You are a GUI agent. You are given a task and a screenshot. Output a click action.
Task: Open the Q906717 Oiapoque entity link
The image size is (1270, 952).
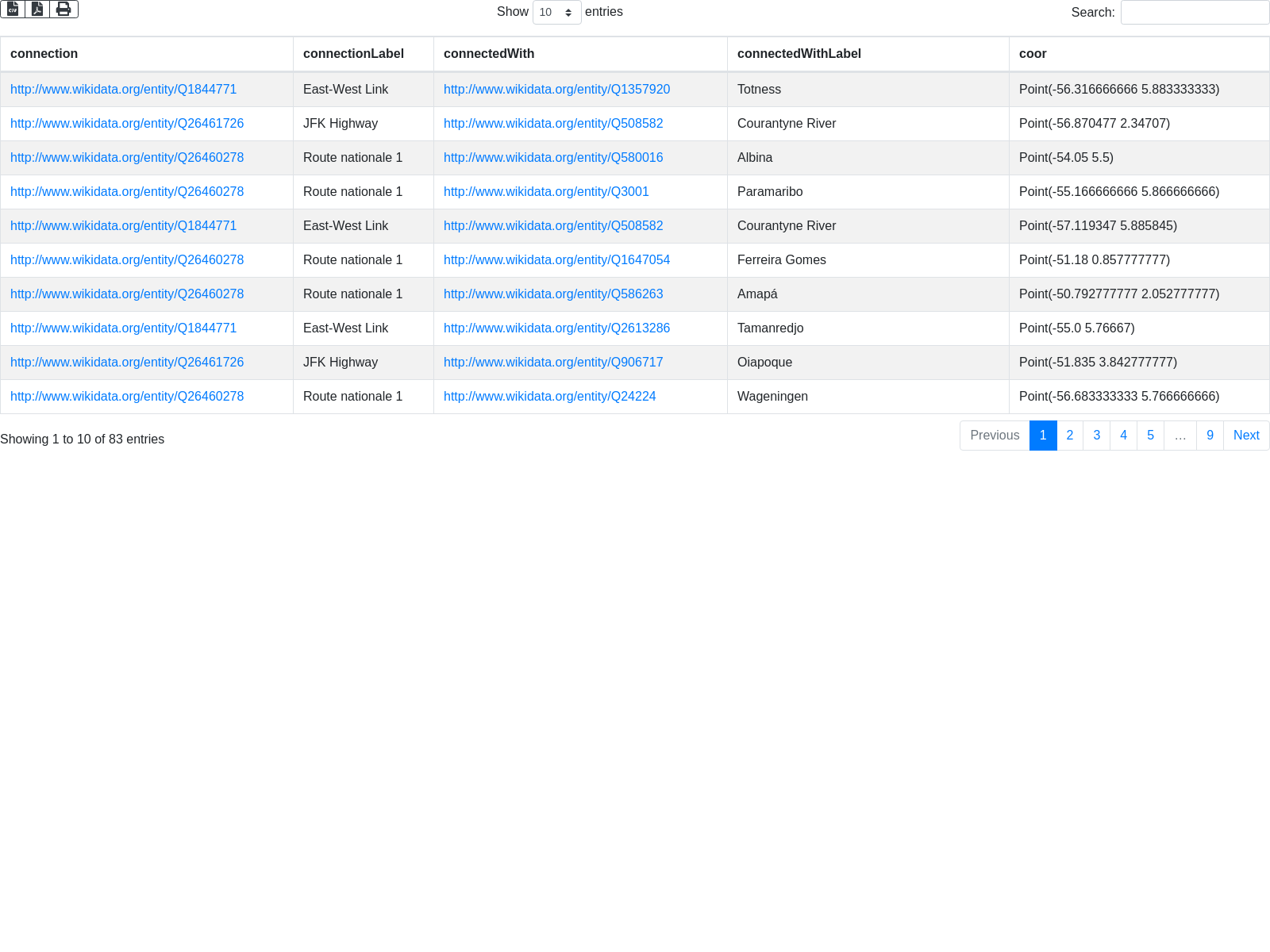[553, 363]
